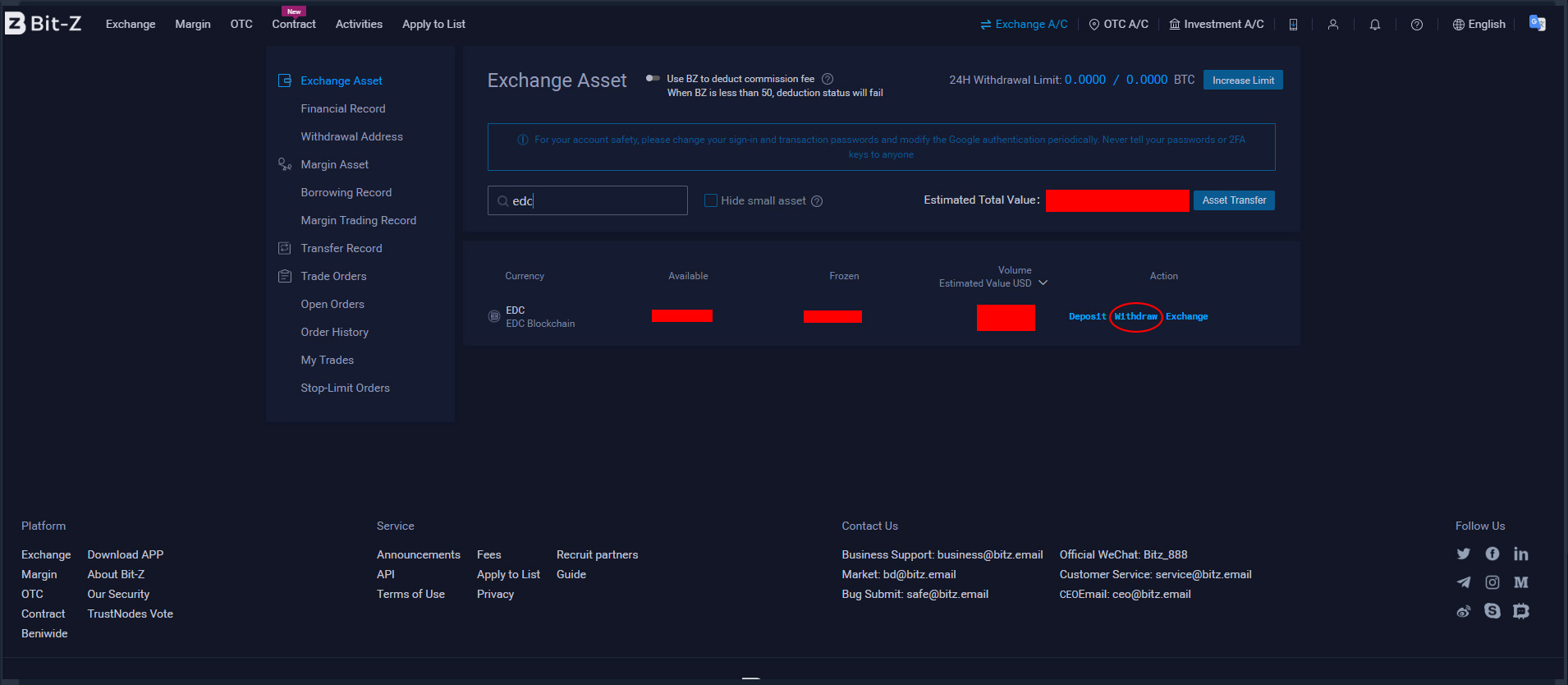Open the Instagram follow link
Screen dimensions: 1568x685
1492,582
